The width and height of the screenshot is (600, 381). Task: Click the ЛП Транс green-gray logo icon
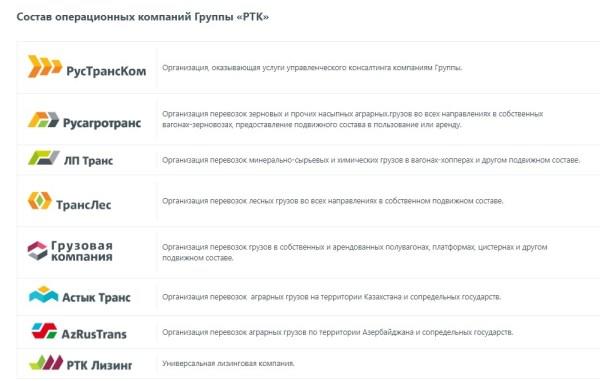[44, 158]
